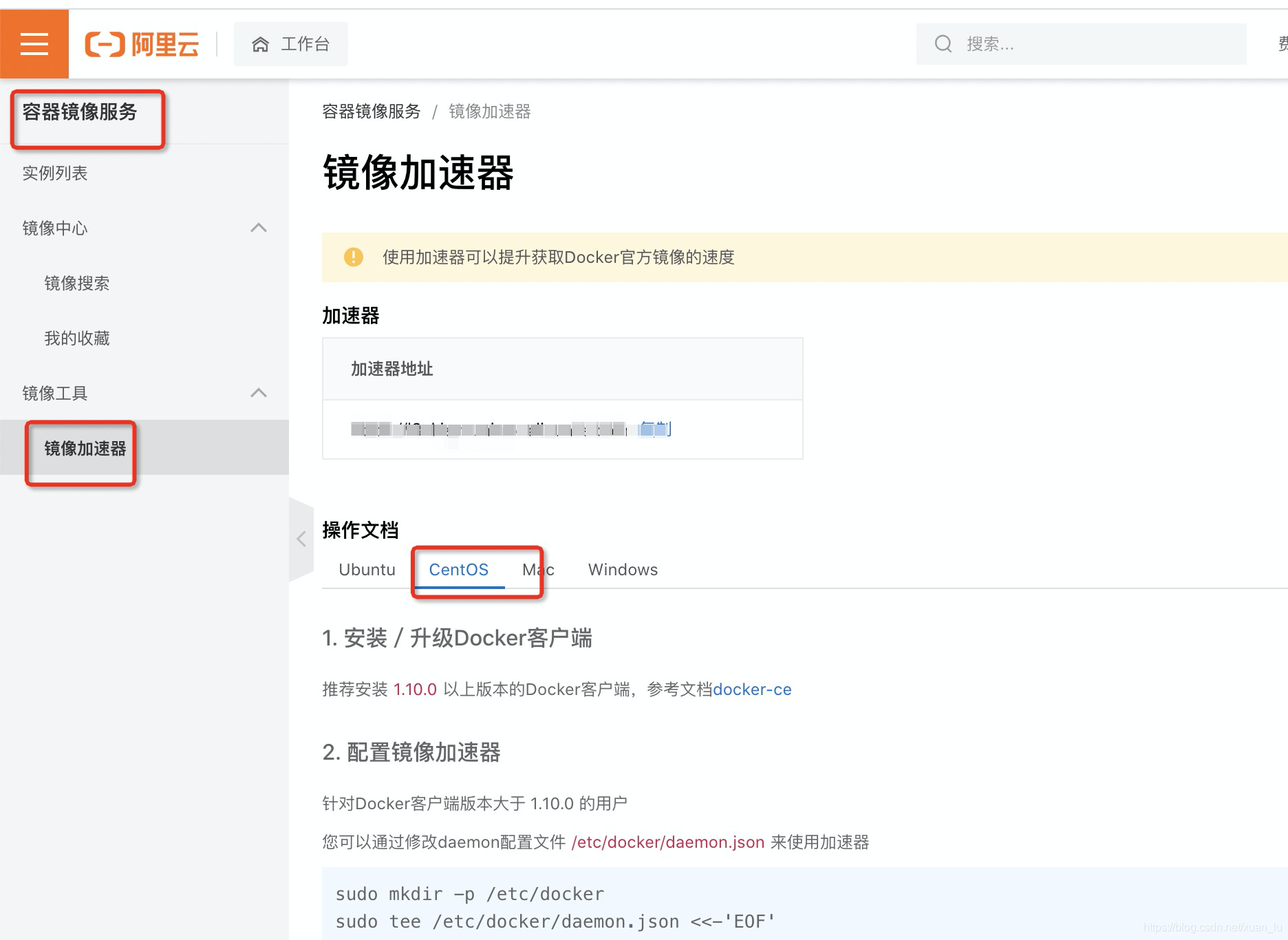Open 实例列表 in the sidebar
This screenshot has width=1288, height=940.
pyautogui.click(x=55, y=173)
